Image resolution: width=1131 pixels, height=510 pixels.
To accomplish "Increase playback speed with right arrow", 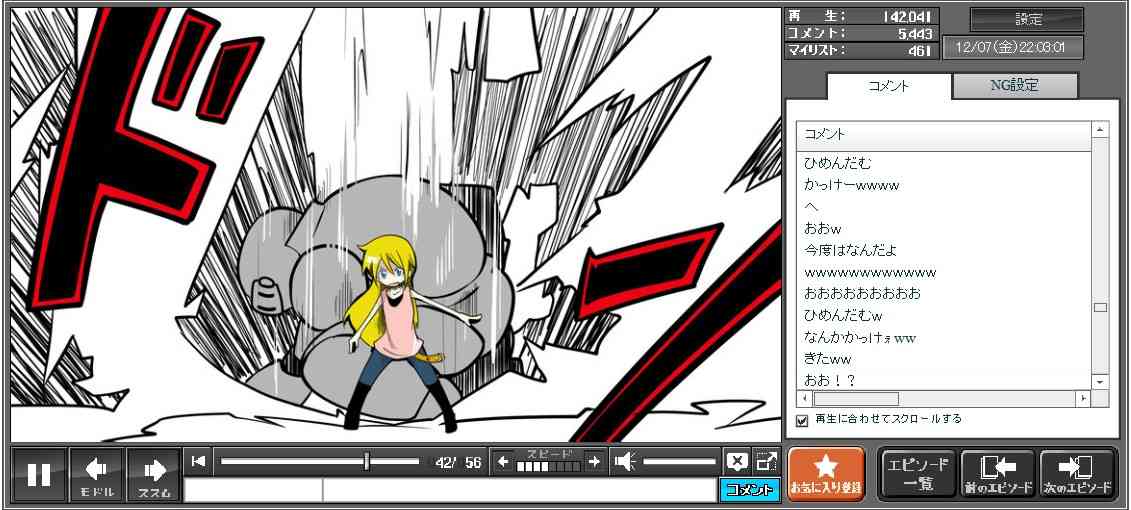I will pos(594,461).
